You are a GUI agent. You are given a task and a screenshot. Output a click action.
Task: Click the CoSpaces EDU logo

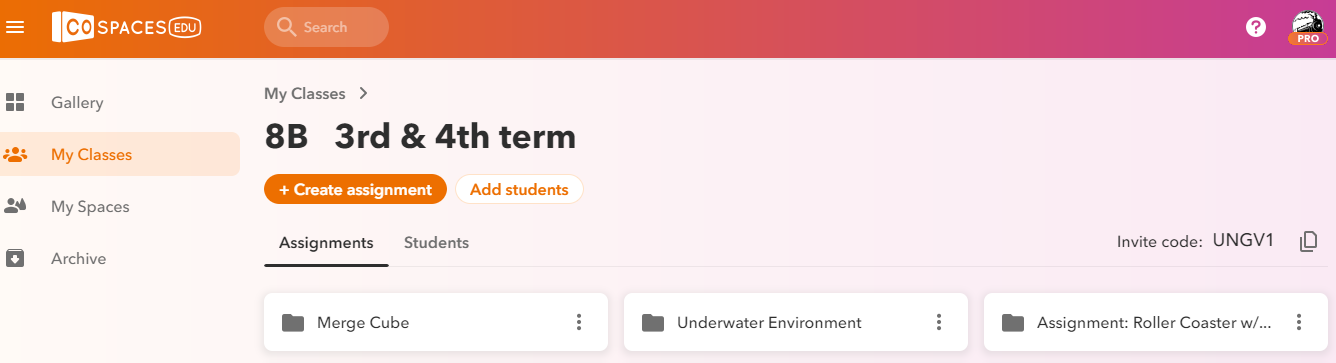[127, 27]
